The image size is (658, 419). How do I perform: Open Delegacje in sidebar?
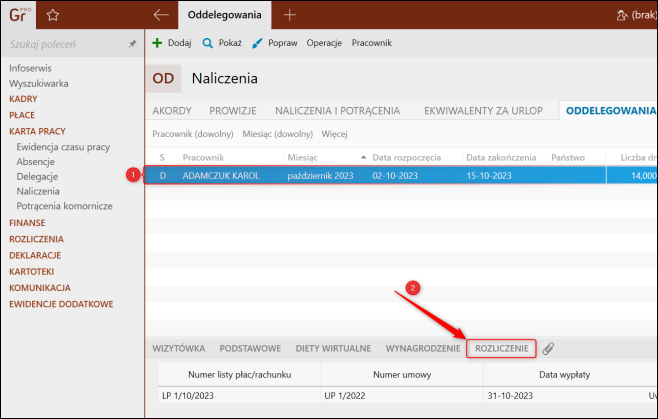point(37,176)
